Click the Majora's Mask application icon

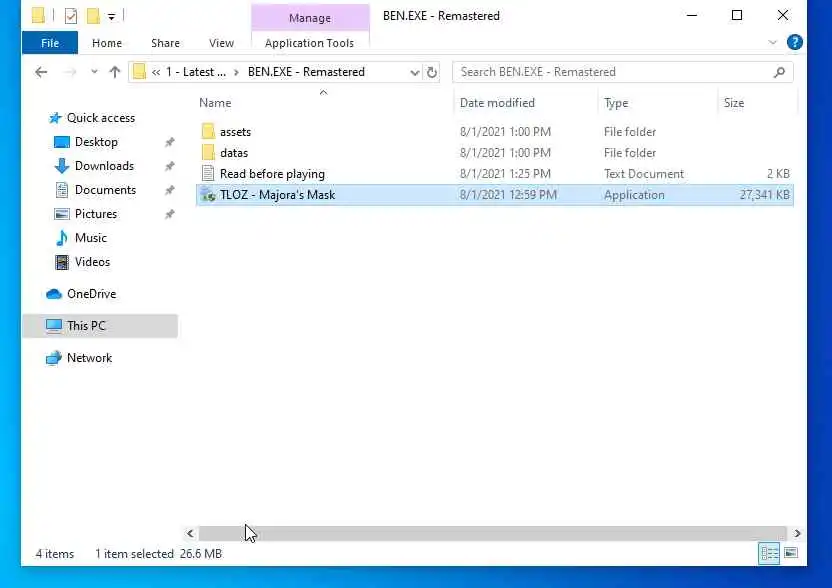click(208, 195)
